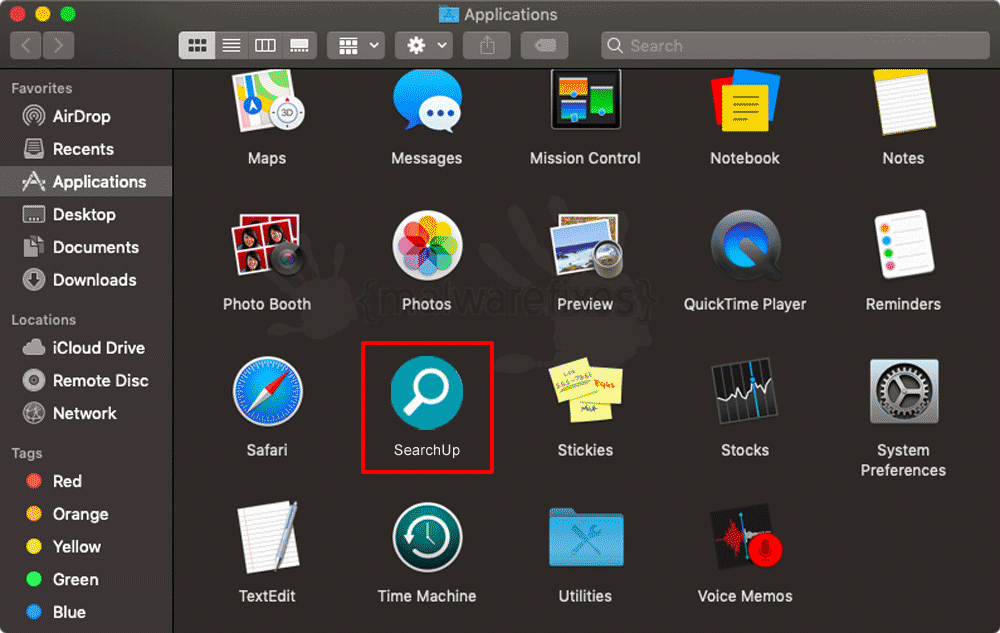Open the Action gear dropdown menu

424,45
